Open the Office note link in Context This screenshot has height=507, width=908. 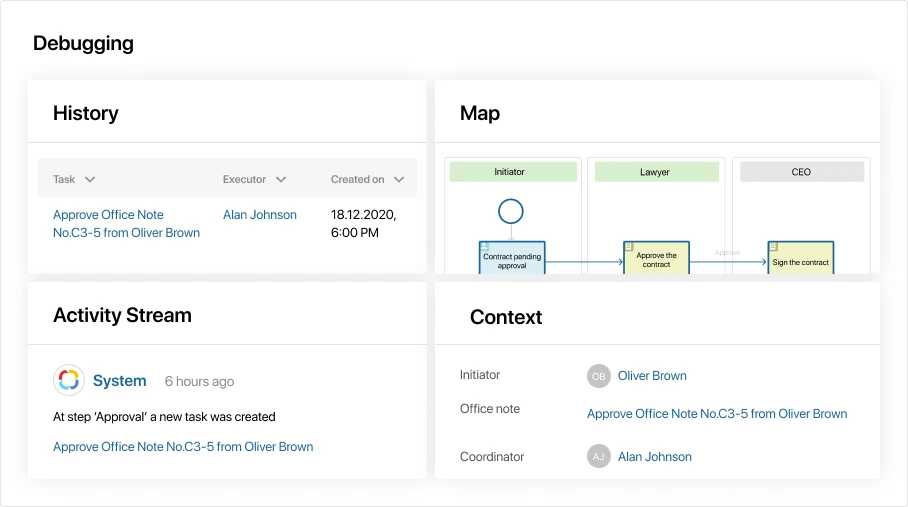point(716,414)
